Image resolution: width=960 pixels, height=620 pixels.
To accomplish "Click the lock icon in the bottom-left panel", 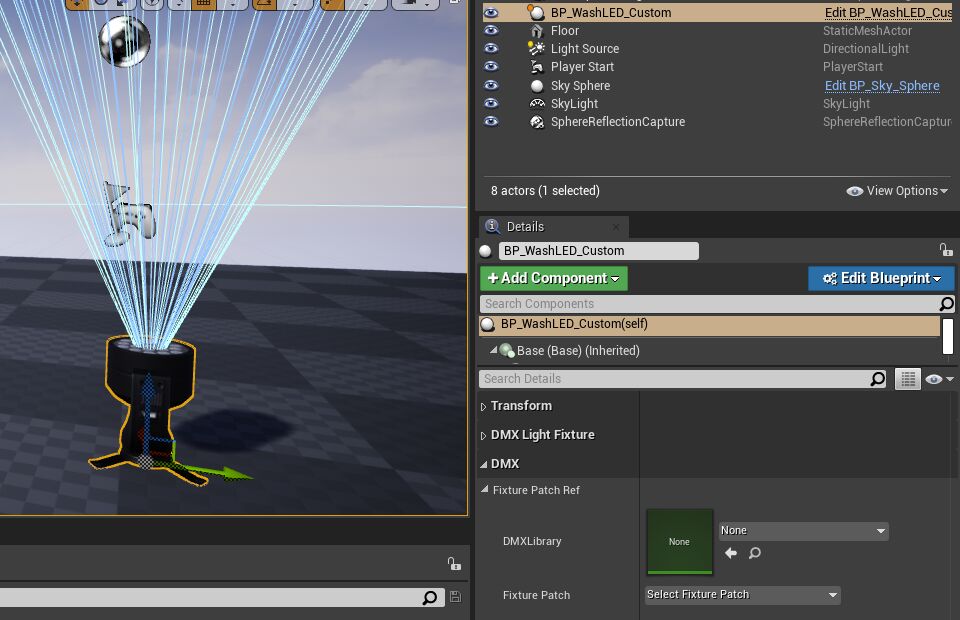I will click(454, 564).
